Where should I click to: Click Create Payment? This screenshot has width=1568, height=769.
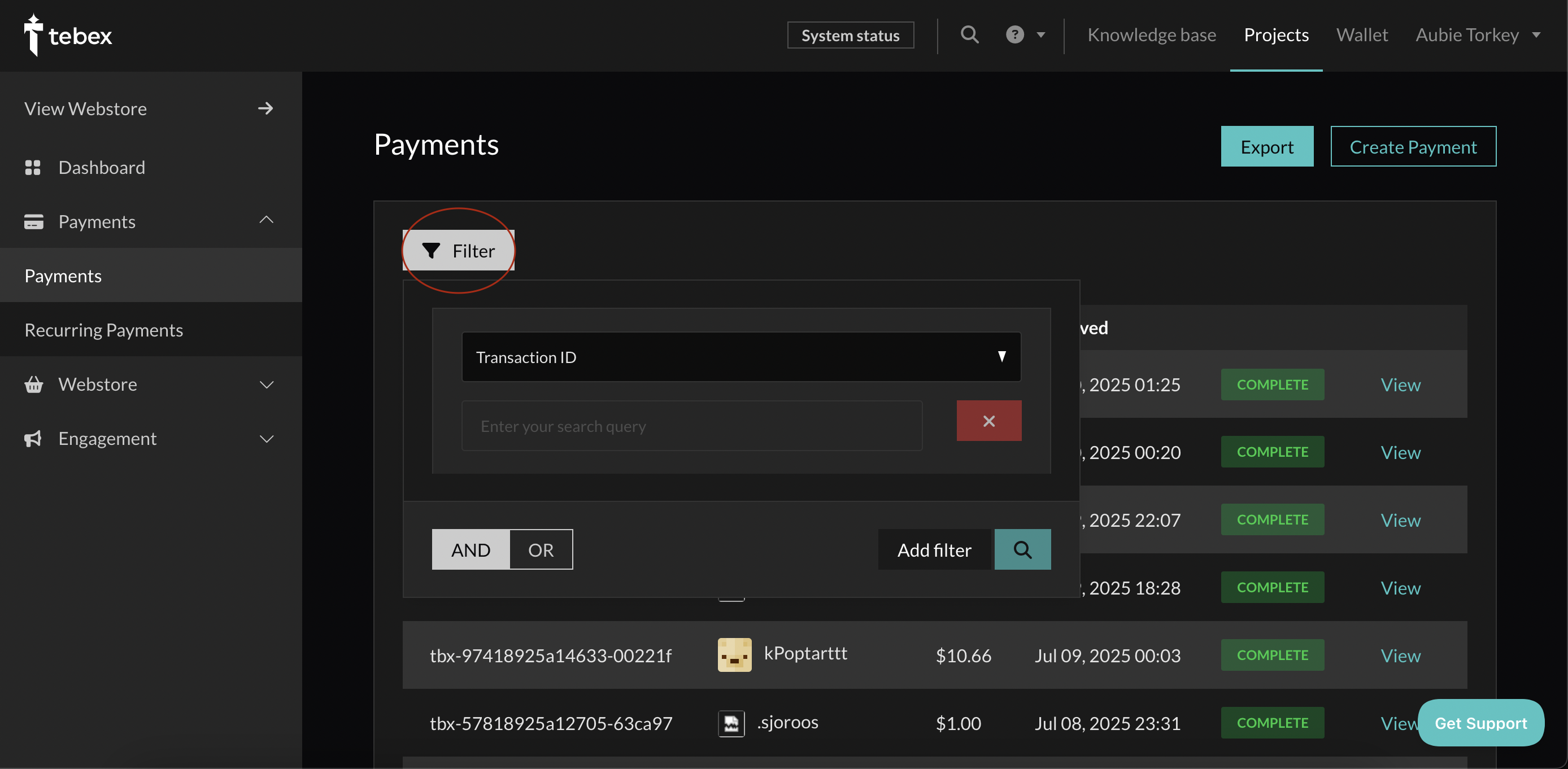[1413, 147]
